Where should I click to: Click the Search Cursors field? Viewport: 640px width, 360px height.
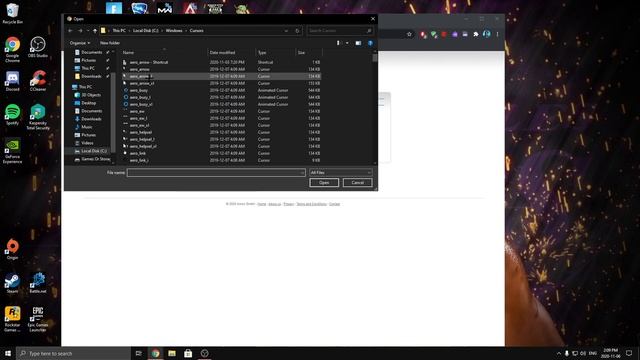340,31
